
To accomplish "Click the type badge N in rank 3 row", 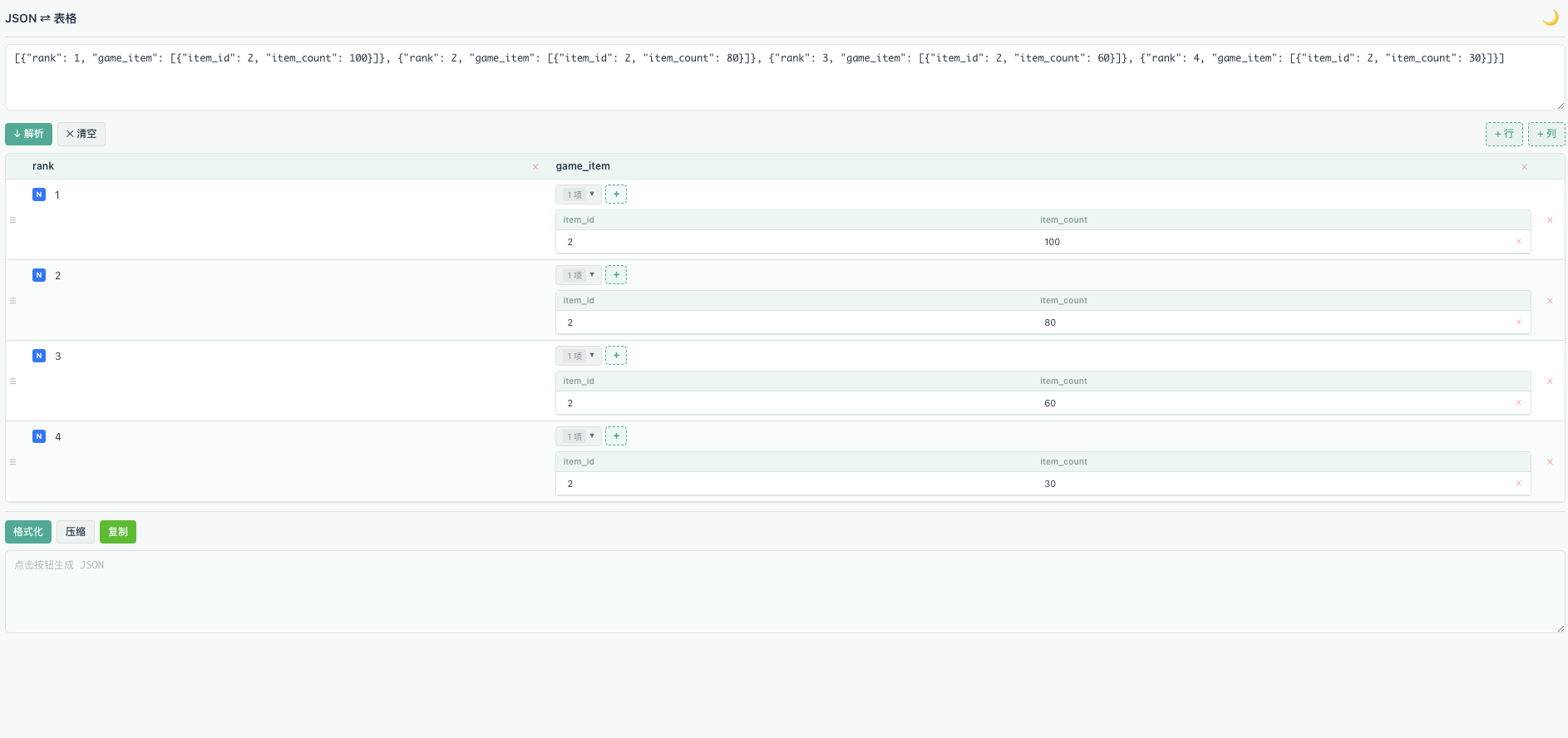I will coord(39,356).
